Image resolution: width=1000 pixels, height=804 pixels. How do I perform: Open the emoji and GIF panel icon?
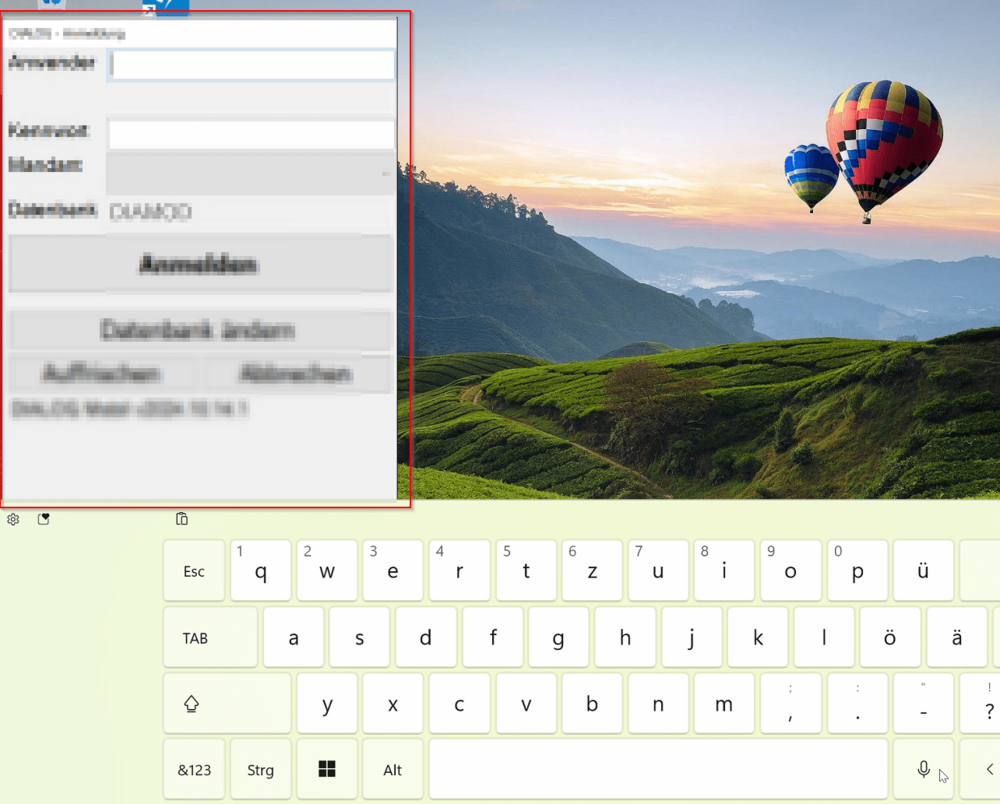(44, 519)
